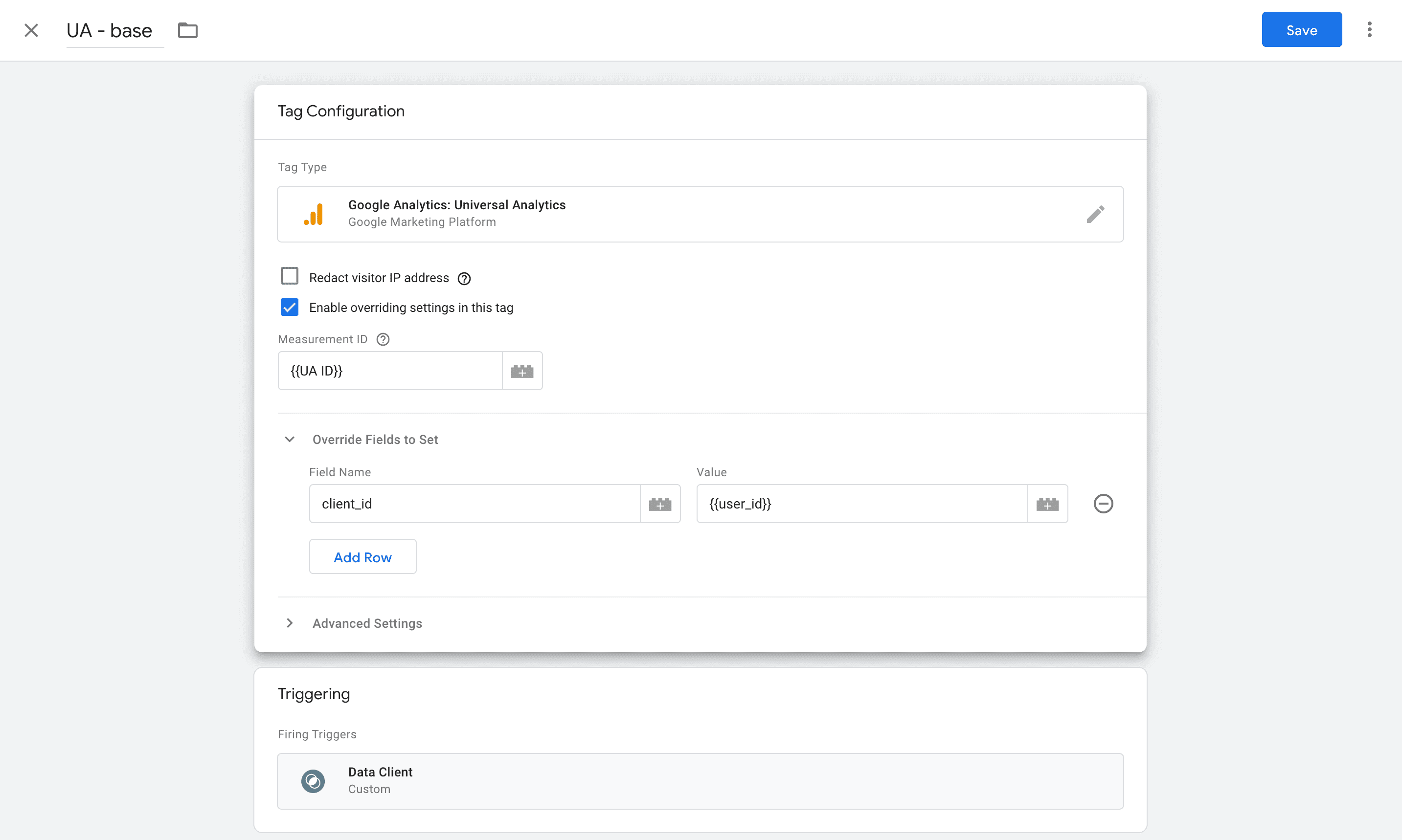Click the Save button
Screen dimensions: 1402x840
coord(1302,30)
